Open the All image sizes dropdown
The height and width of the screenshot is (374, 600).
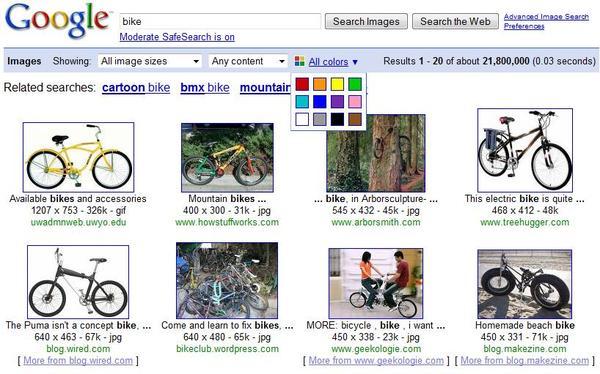150,61
